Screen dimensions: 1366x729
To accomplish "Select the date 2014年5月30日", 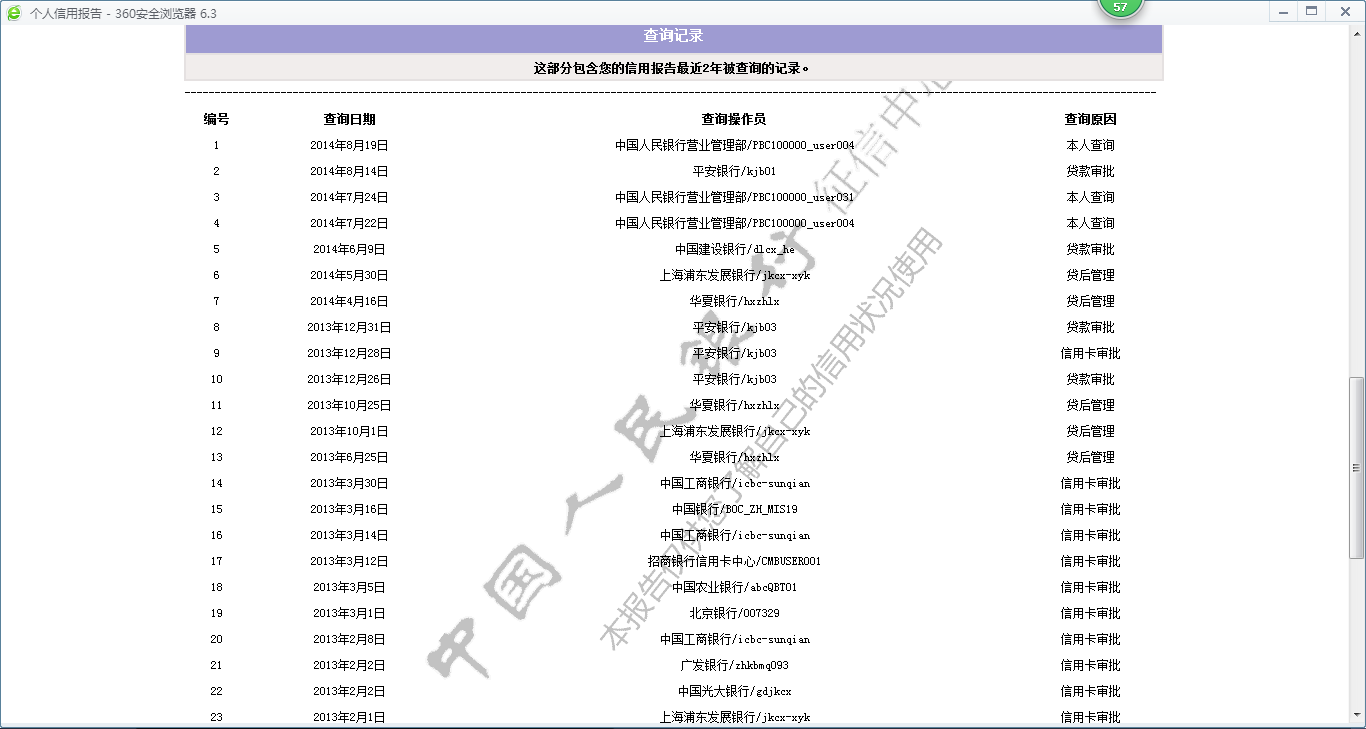I will tap(349, 275).
